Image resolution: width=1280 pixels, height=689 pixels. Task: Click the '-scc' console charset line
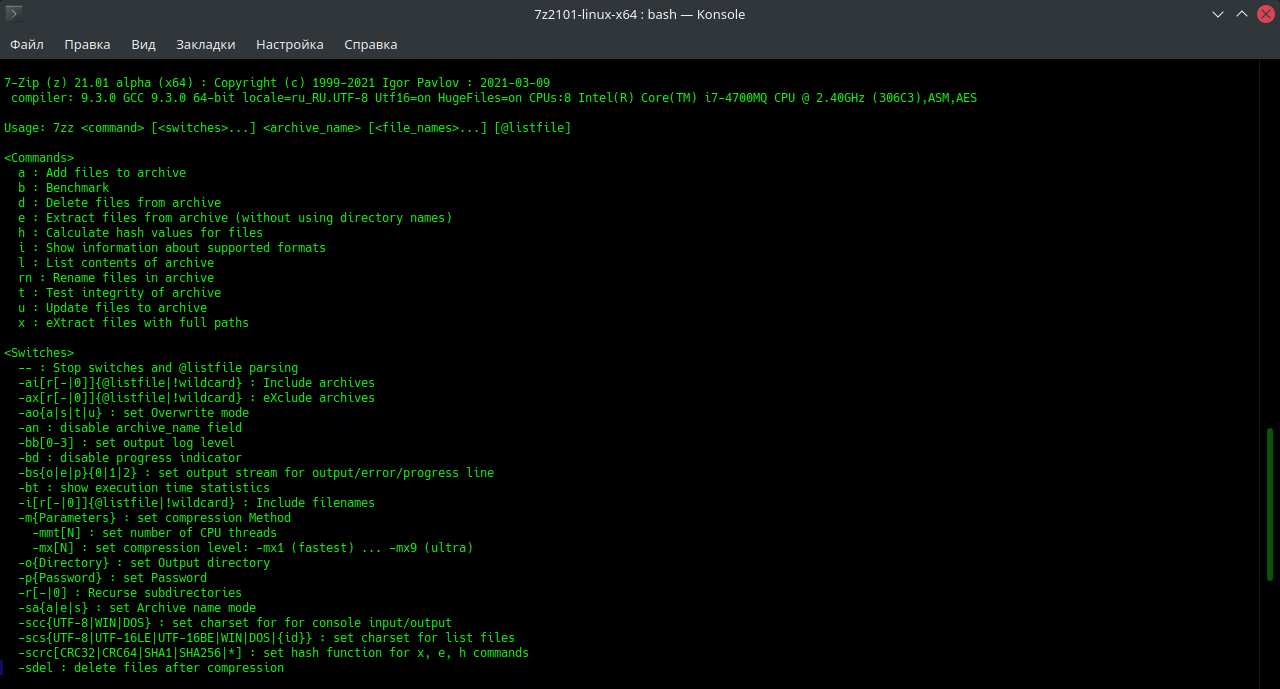(x=235, y=623)
